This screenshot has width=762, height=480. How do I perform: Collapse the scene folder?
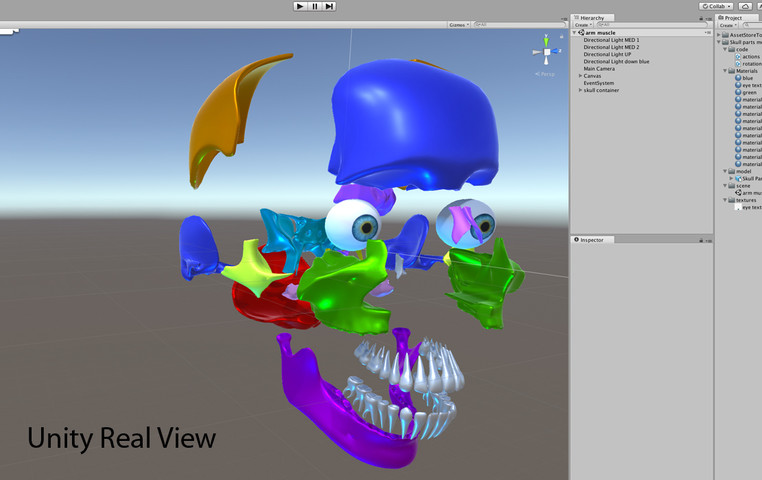[x=725, y=186]
